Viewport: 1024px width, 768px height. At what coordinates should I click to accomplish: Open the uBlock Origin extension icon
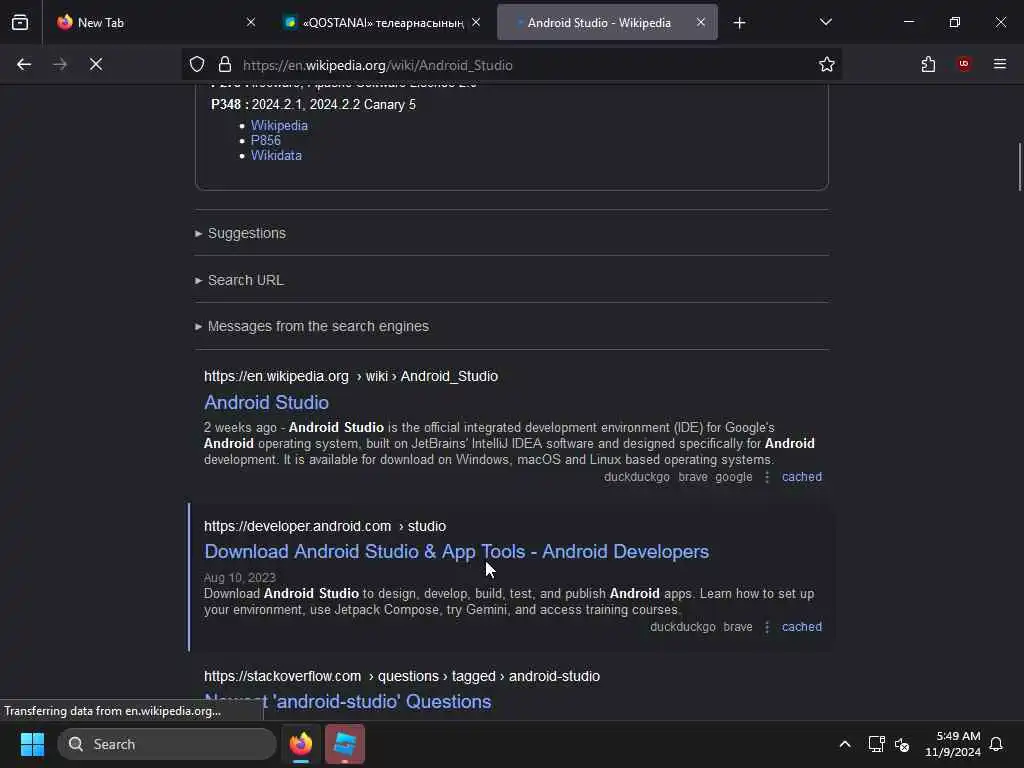(964, 64)
